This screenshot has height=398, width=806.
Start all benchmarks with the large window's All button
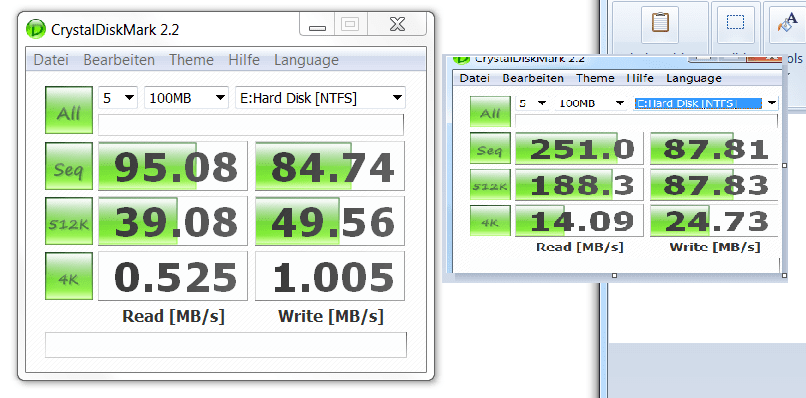(69, 111)
